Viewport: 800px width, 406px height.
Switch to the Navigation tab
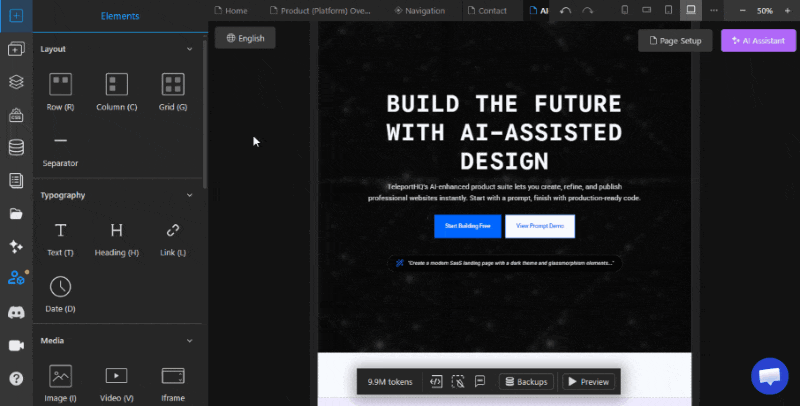click(x=419, y=10)
